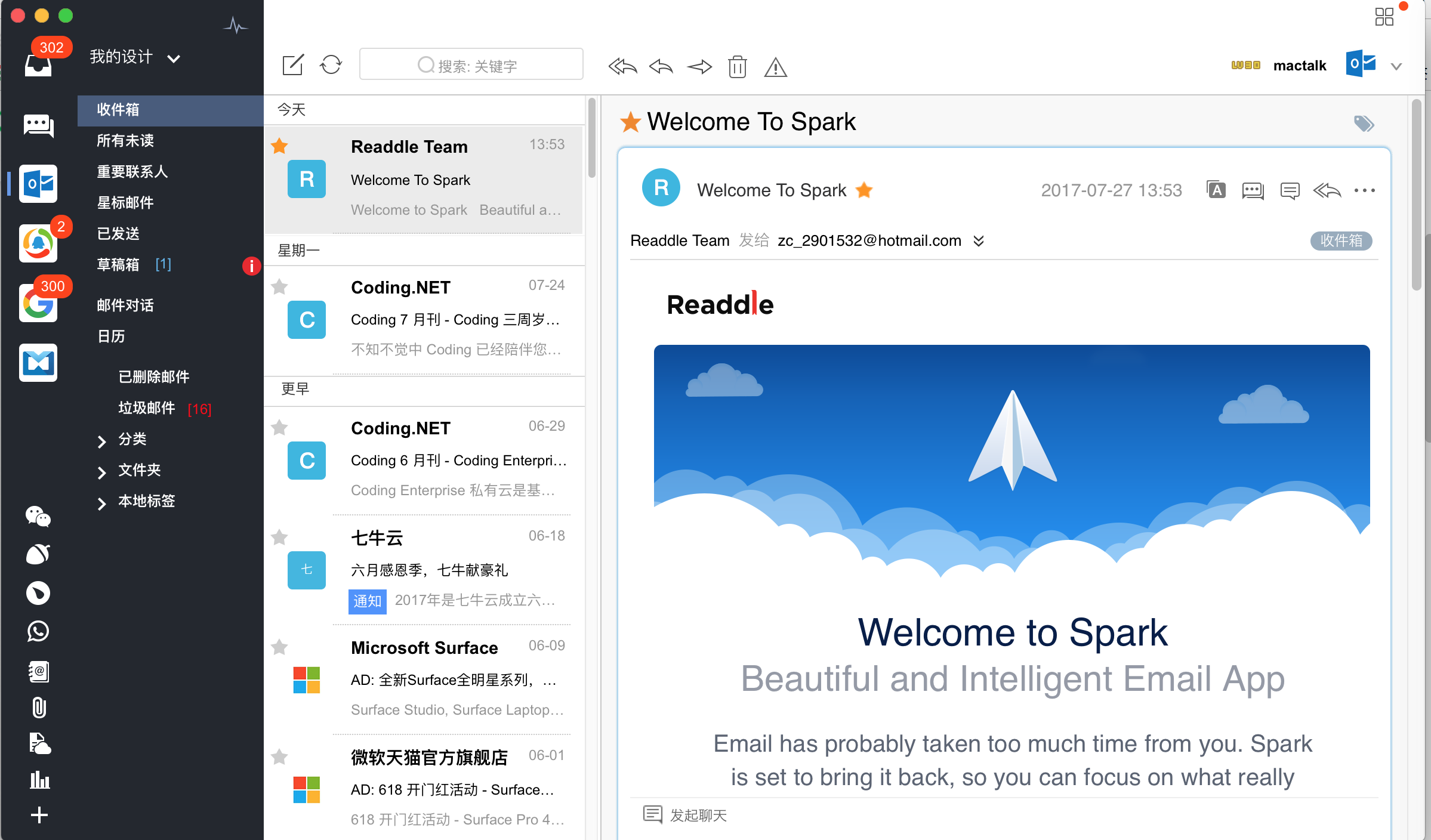This screenshot has width=1431, height=840.
Task: Open 日历 in the sidebar
Action: [111, 336]
